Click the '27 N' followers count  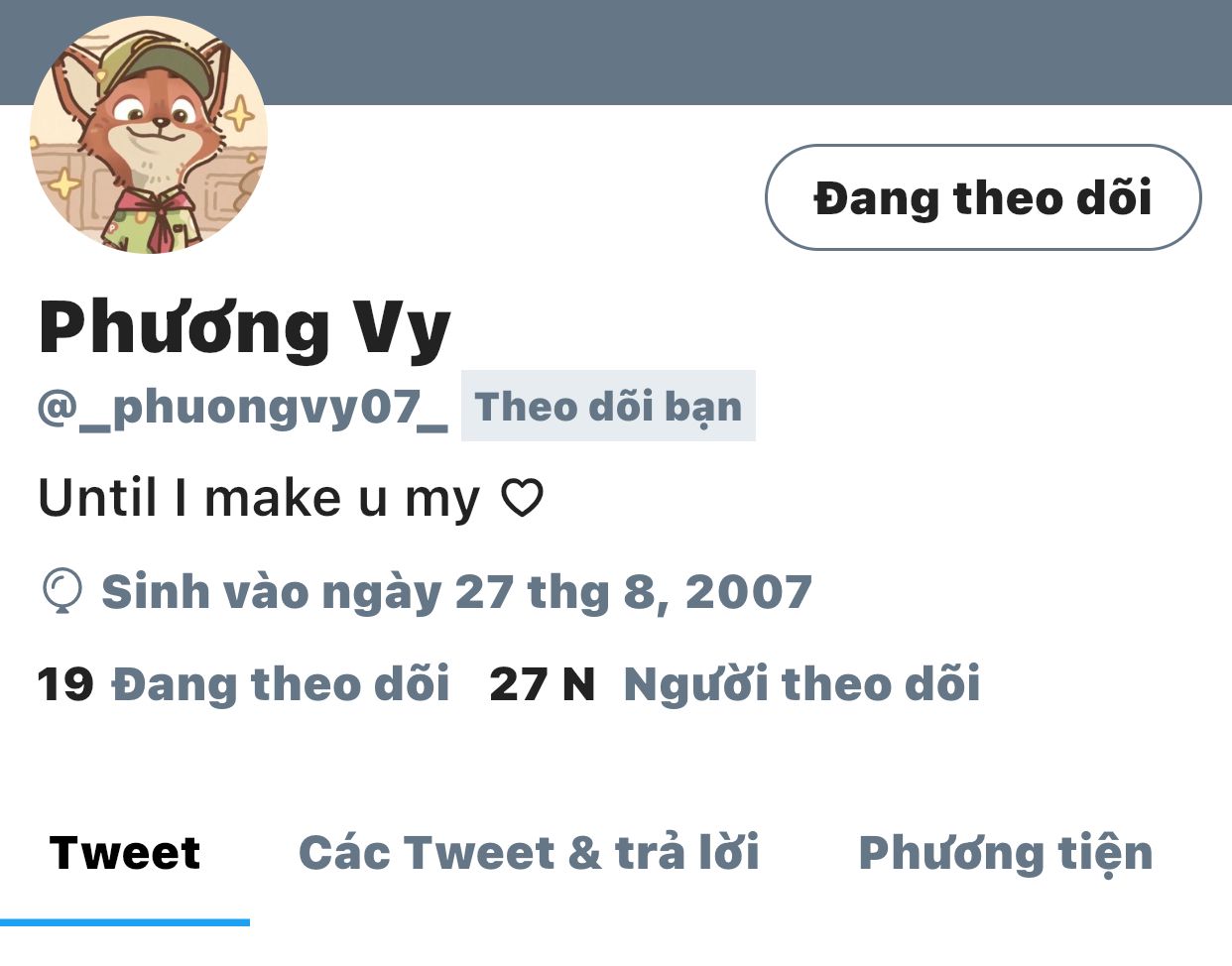[x=543, y=684]
